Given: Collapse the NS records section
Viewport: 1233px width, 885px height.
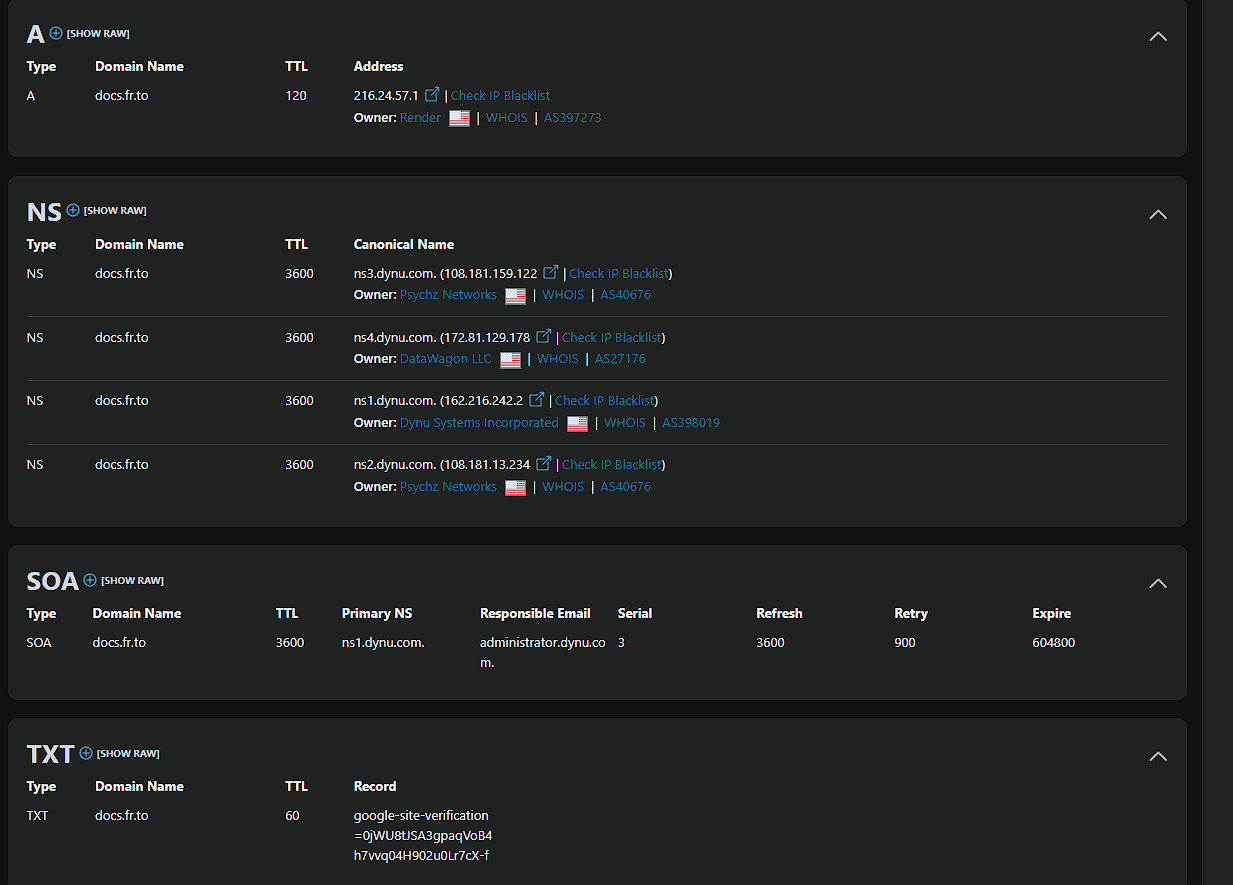Looking at the screenshot, I should point(1158,214).
